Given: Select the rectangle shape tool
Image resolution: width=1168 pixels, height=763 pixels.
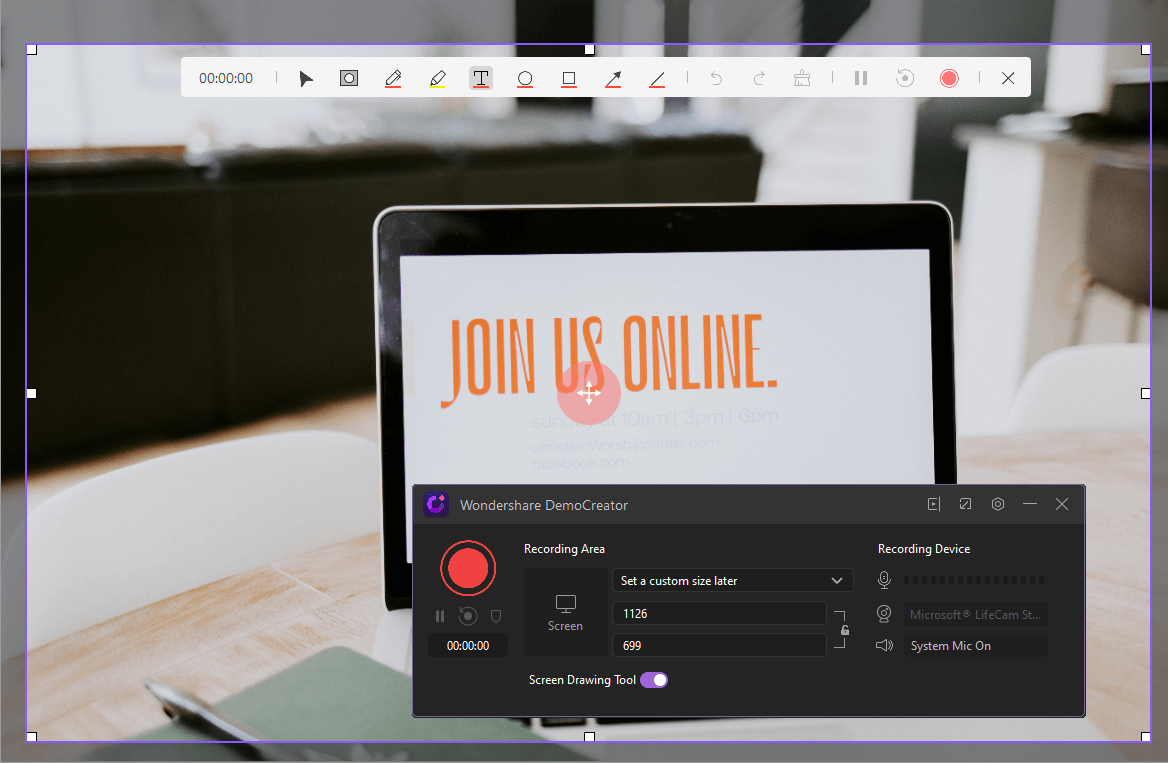Looking at the screenshot, I should [569, 78].
